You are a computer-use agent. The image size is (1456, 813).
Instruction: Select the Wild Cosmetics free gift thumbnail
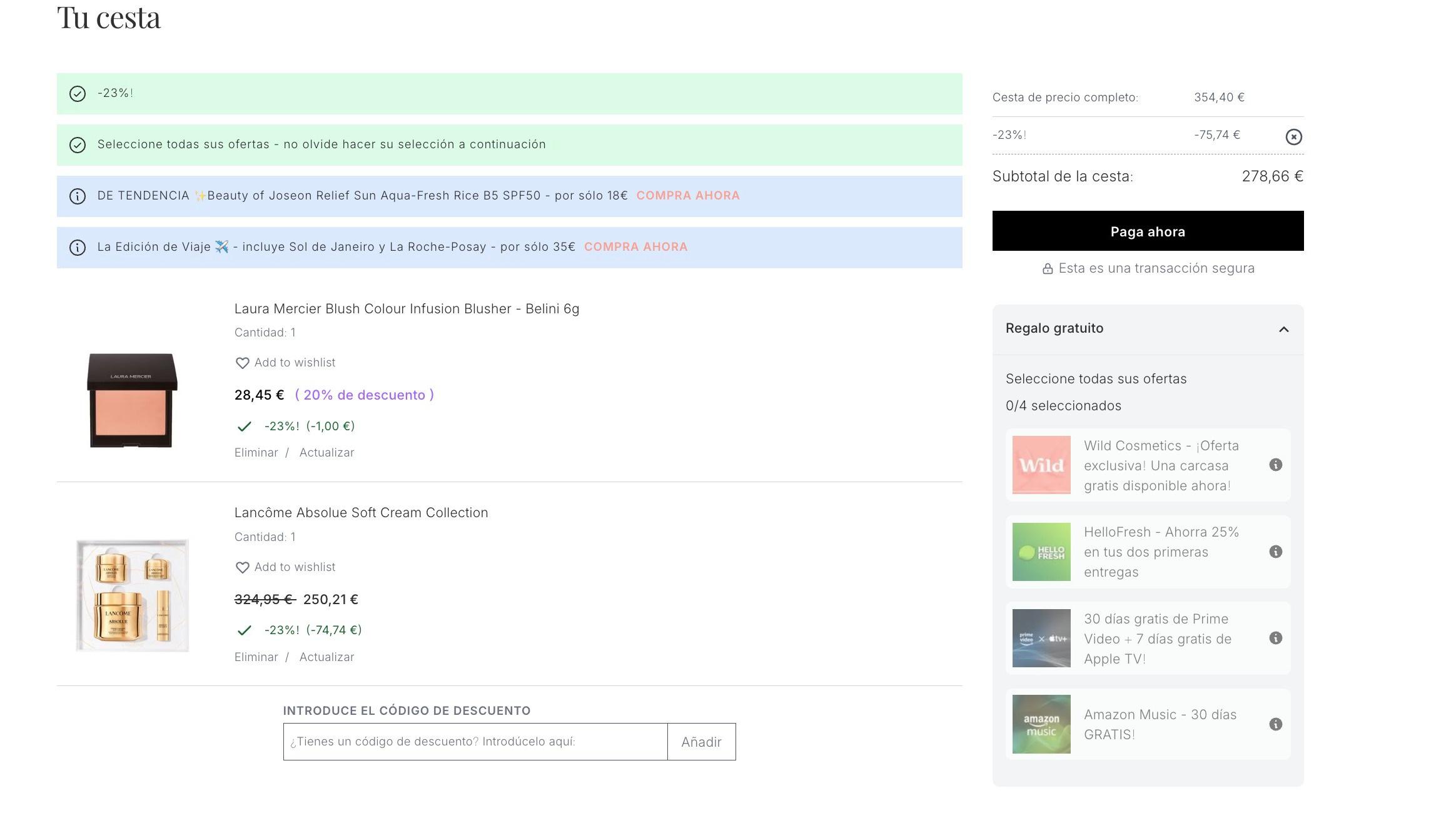pos(1041,465)
